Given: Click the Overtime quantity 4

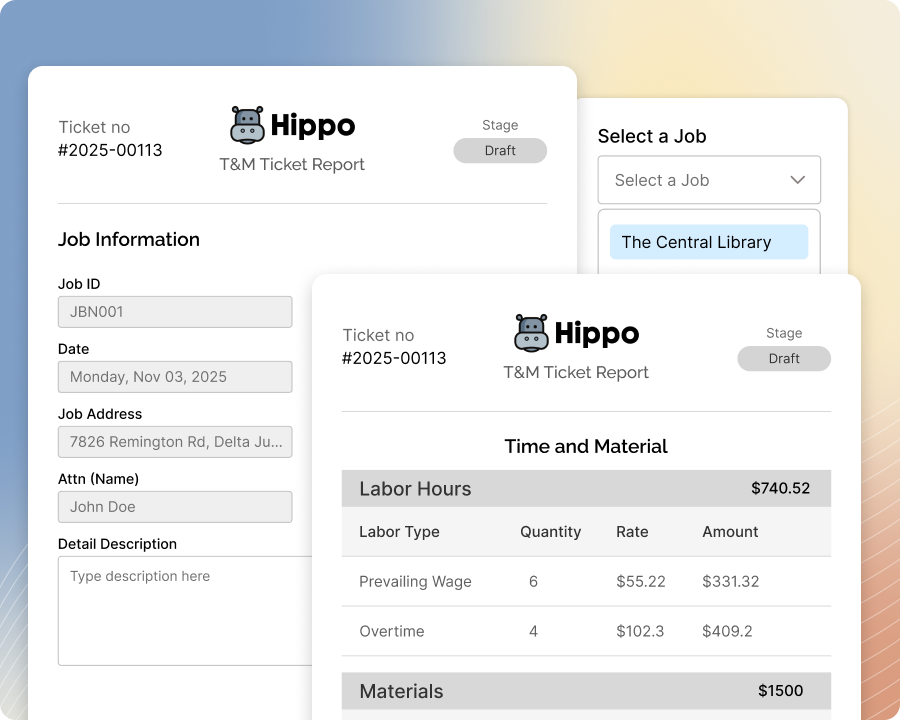Looking at the screenshot, I should (533, 631).
